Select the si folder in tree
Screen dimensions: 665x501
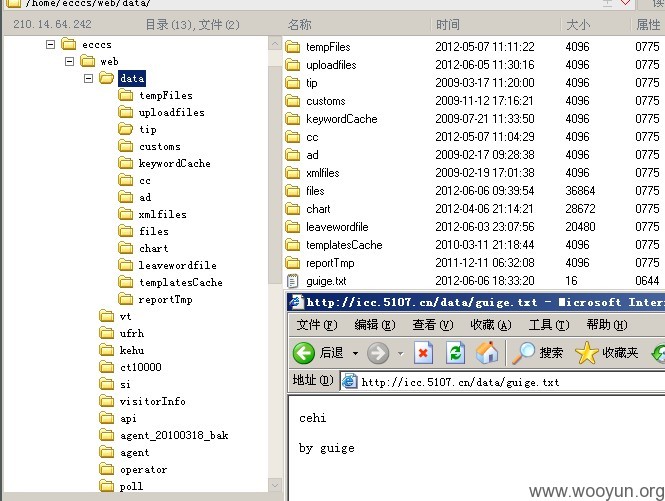[125, 384]
